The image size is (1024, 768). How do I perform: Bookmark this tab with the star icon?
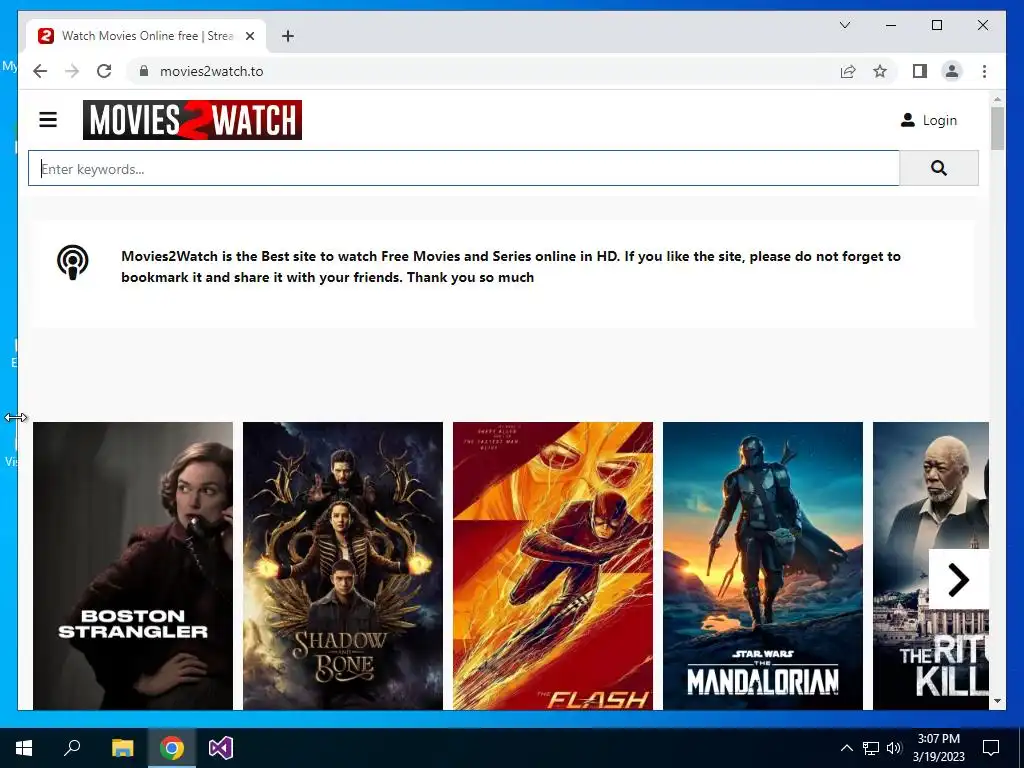tap(880, 71)
